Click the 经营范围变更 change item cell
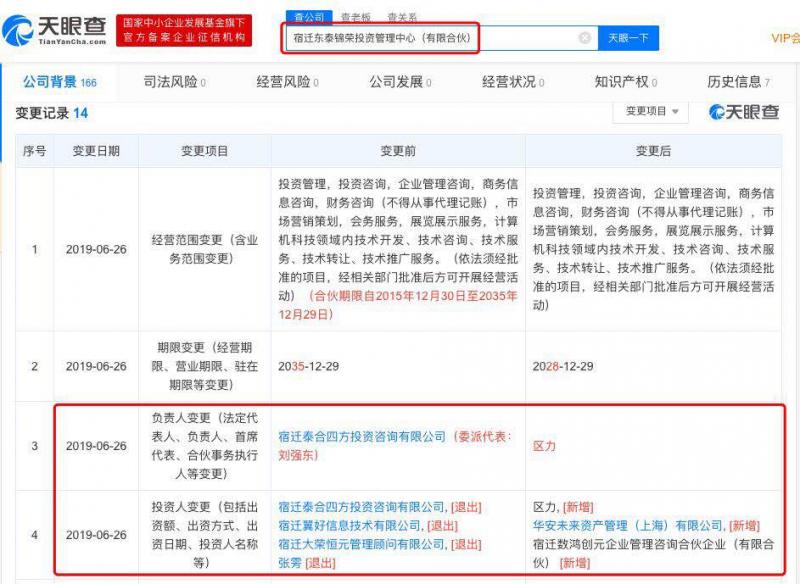Image resolution: width=800 pixels, height=584 pixels. coord(205,249)
